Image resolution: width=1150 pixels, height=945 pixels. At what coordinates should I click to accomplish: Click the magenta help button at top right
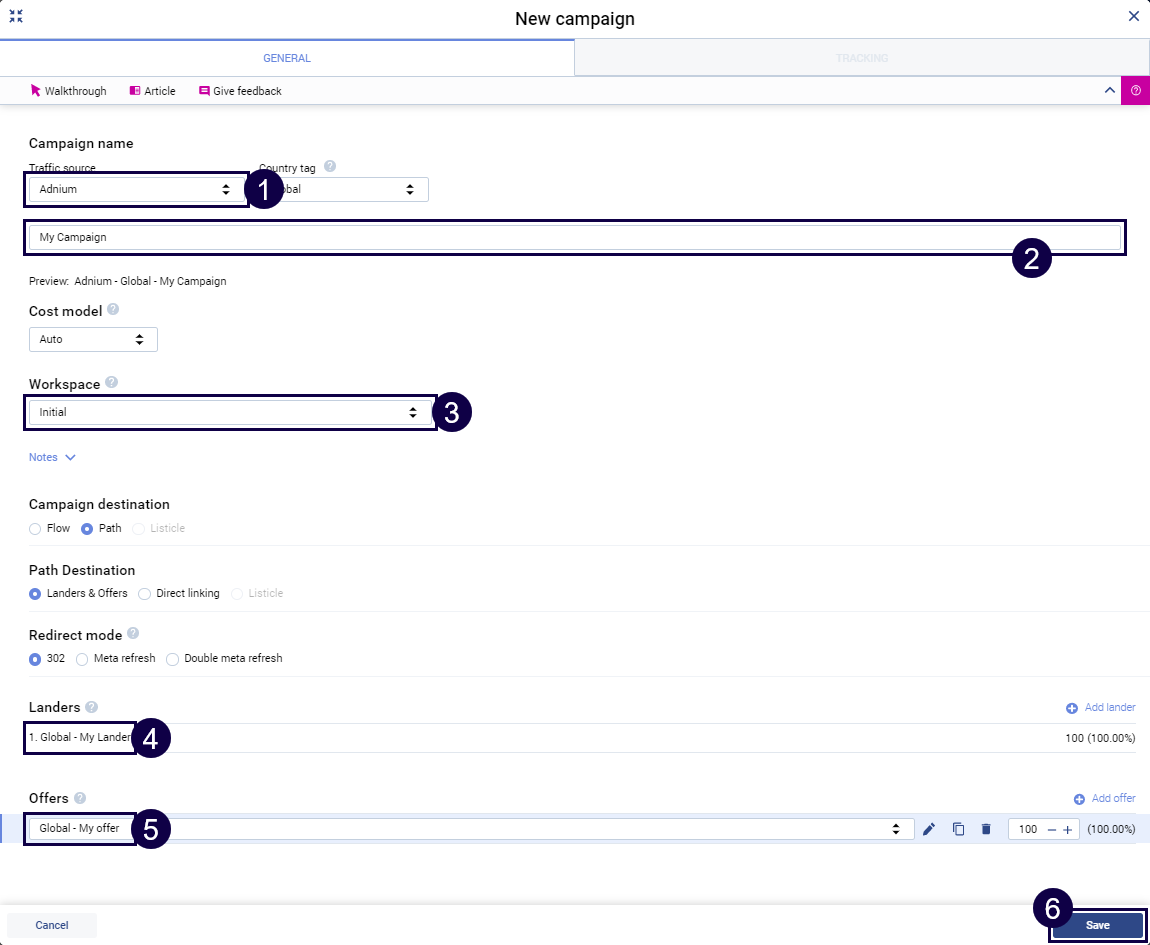[x=1135, y=91]
